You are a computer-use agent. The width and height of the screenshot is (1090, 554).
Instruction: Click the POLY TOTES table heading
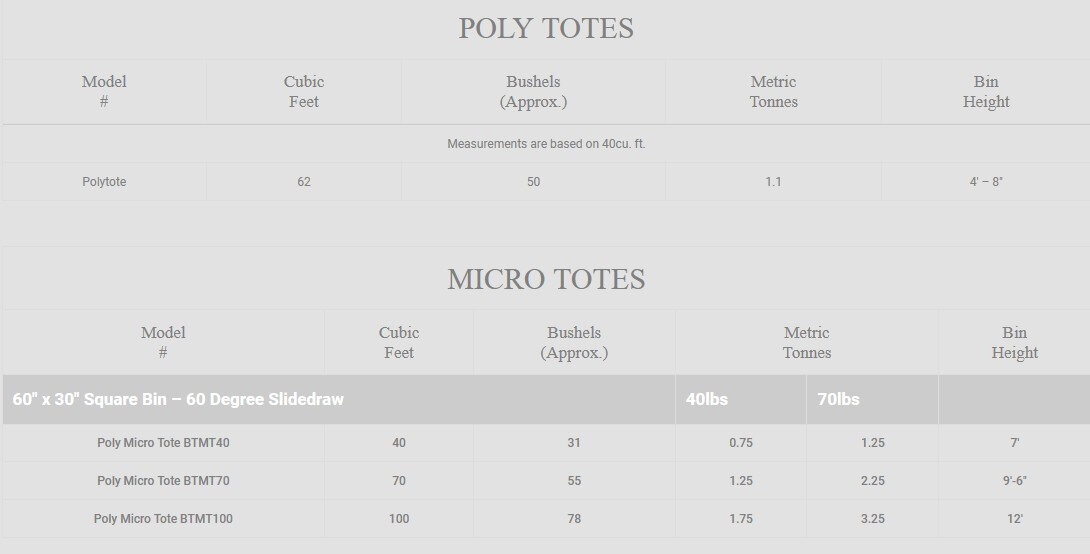pos(546,28)
